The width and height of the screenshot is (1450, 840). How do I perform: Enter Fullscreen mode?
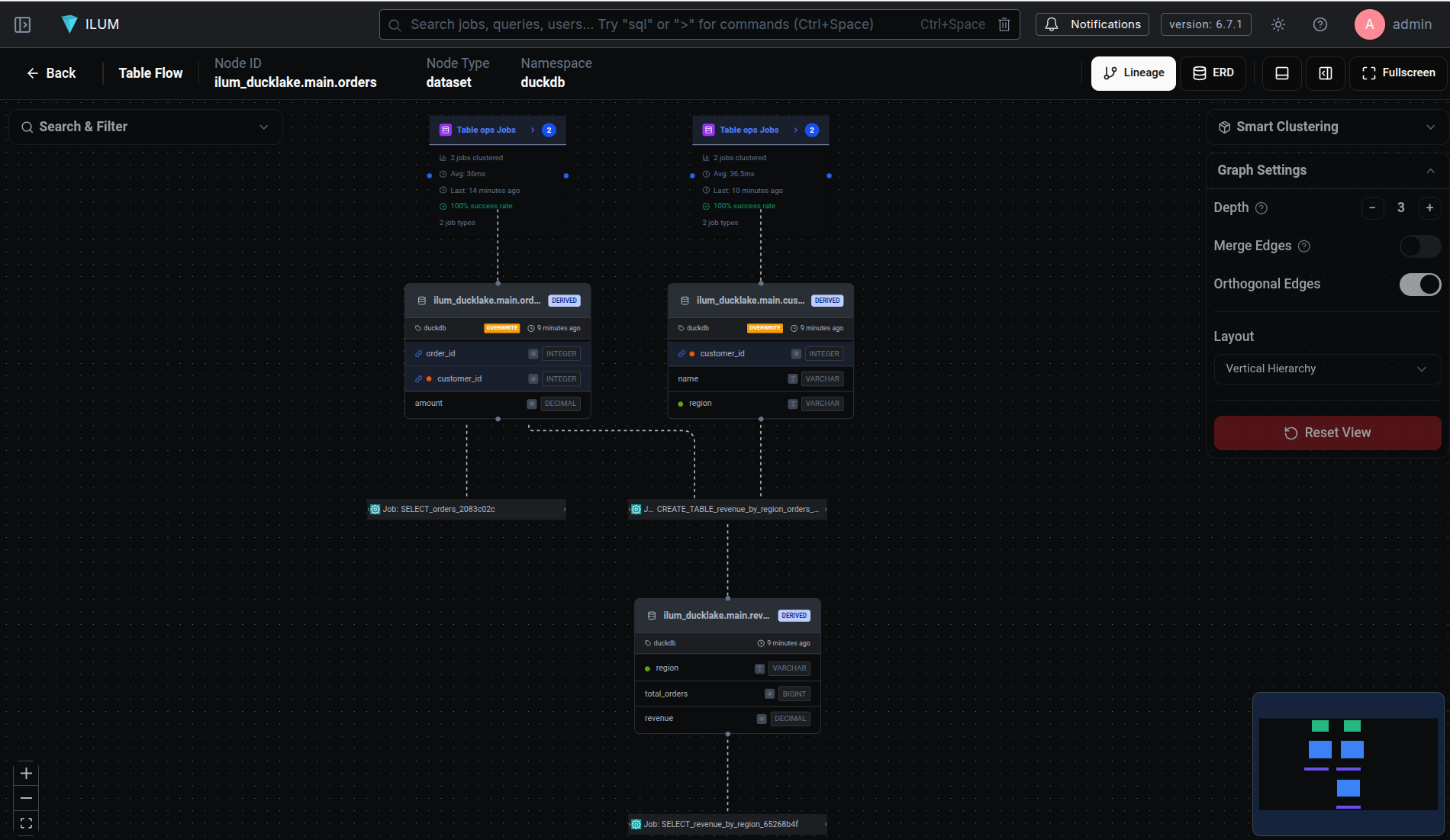1397,72
